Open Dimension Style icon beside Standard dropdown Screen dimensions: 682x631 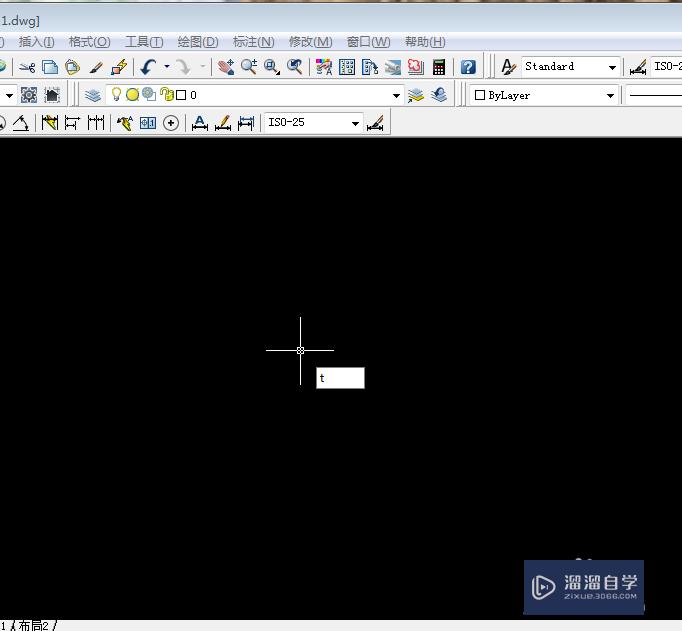pyautogui.click(x=638, y=67)
